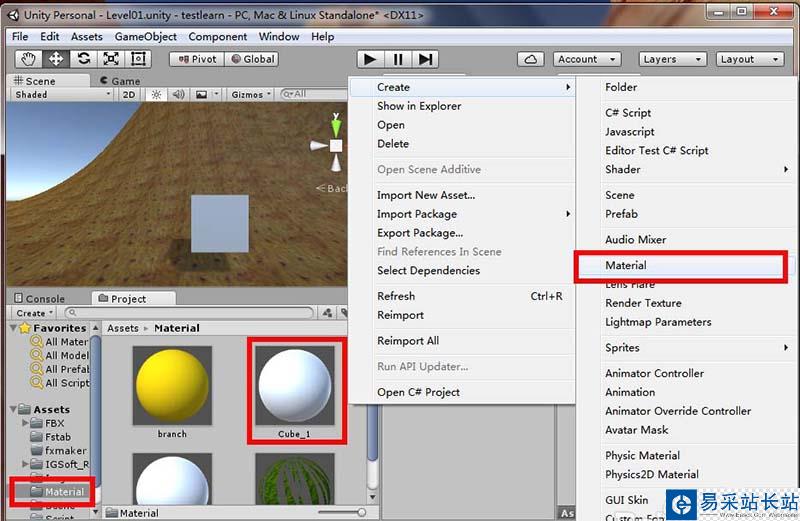Select the fxmaker folder
The image size is (800, 521).
(x=59, y=451)
